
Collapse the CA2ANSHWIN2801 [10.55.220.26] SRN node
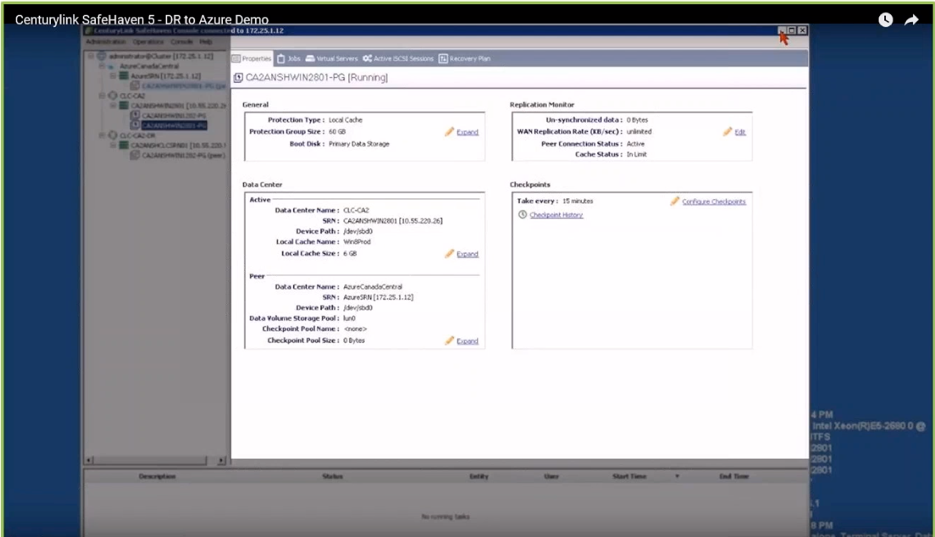113,105
